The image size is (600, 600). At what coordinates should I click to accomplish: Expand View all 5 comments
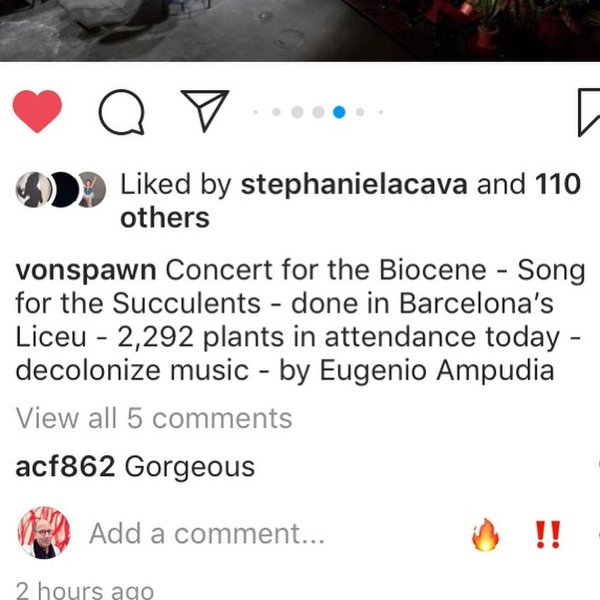[154, 418]
